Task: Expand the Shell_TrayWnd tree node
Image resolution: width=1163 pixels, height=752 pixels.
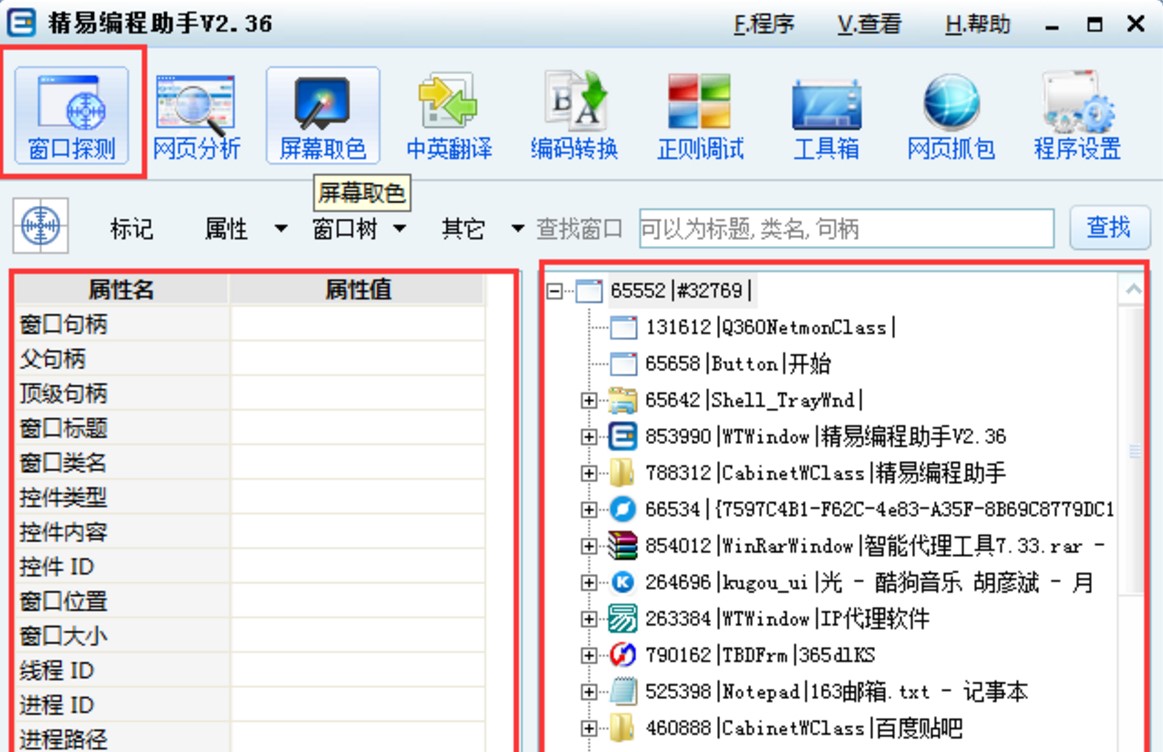Action: point(589,400)
